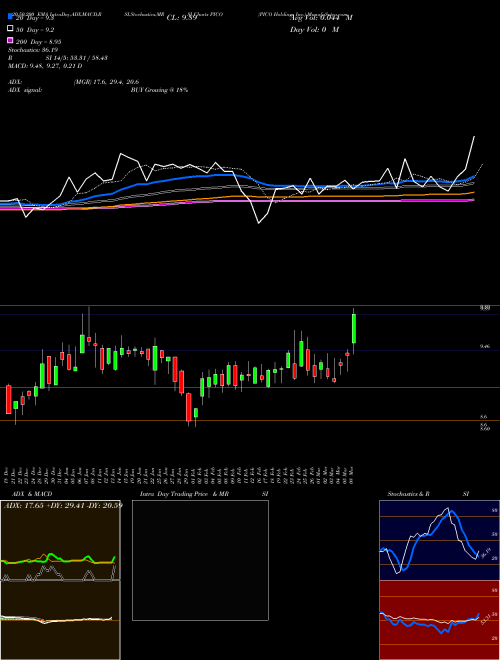
Task: Click the 'ADX signal:' label
Action: coord(25,90)
